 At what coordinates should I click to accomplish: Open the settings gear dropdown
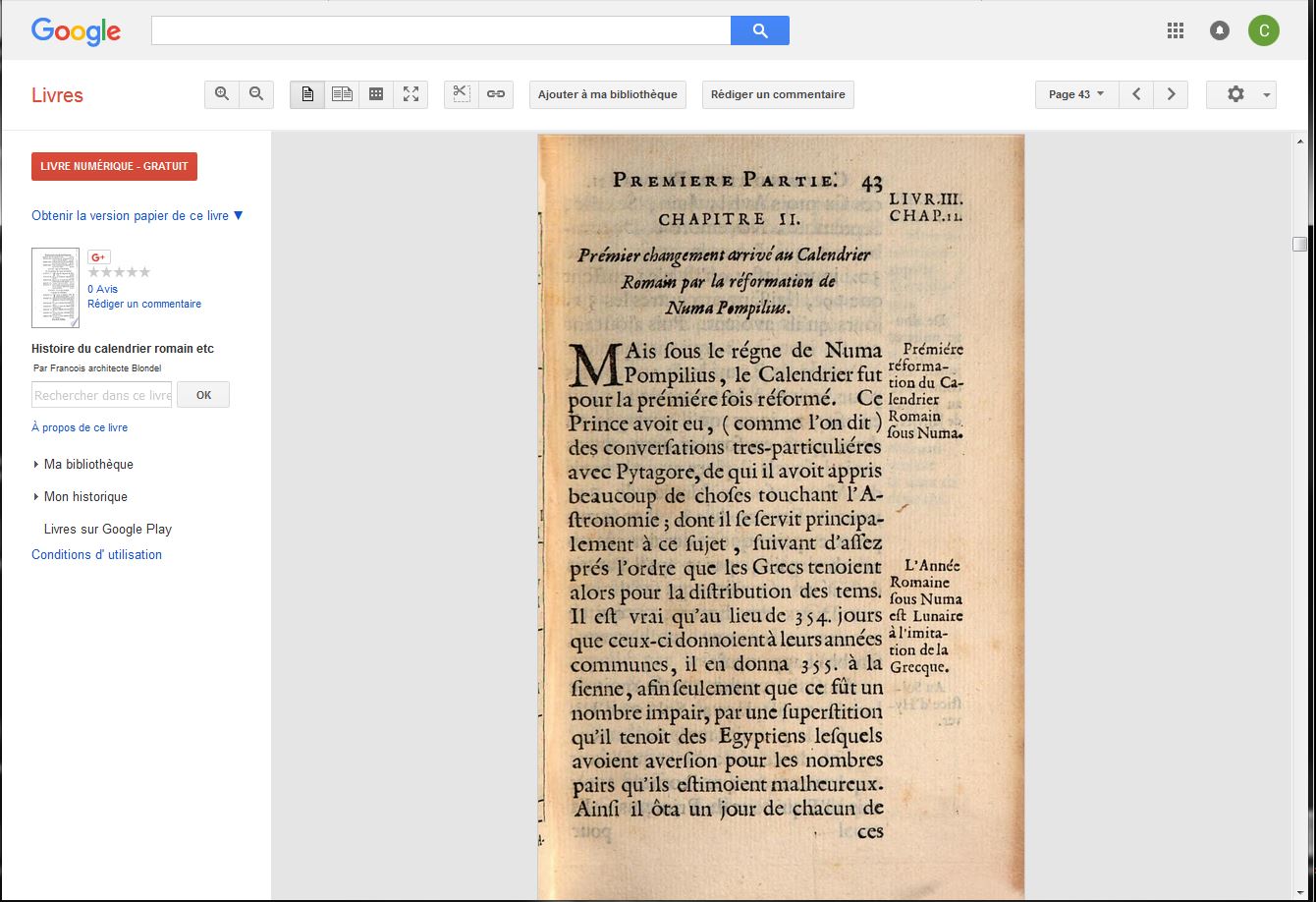1241,94
